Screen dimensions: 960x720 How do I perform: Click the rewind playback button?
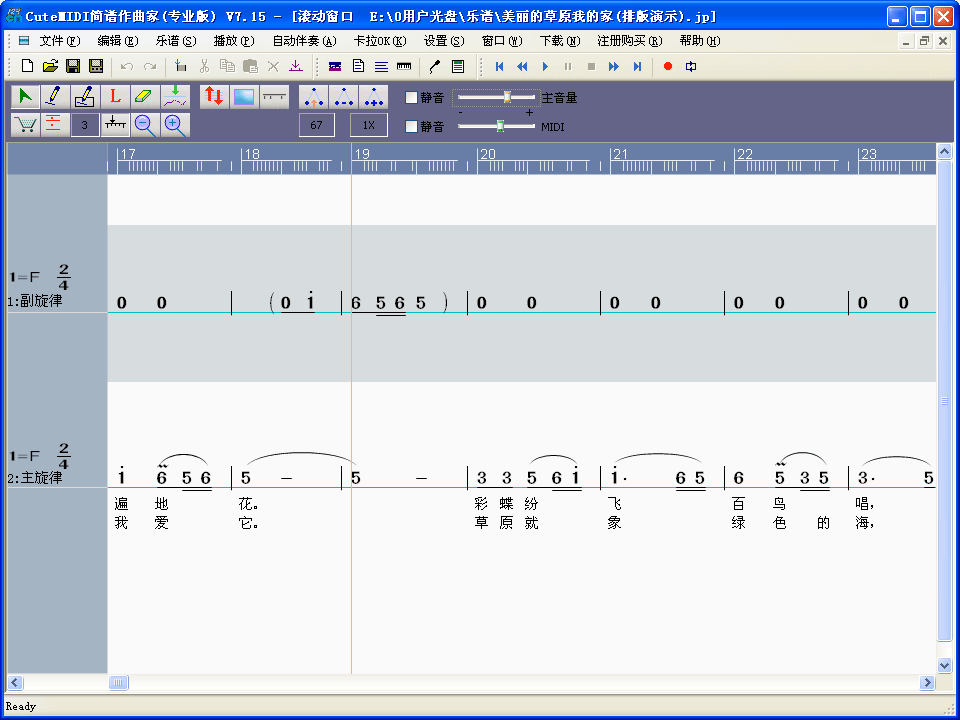tap(522, 66)
